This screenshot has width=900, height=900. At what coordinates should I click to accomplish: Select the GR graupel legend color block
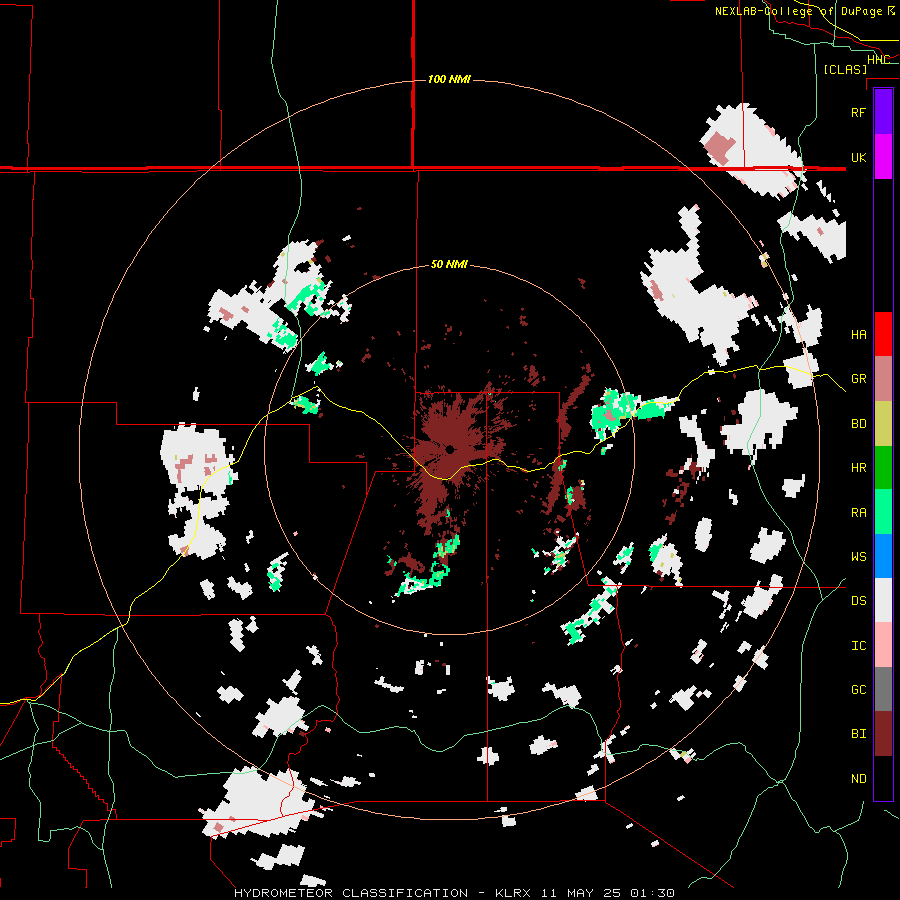[x=883, y=378]
